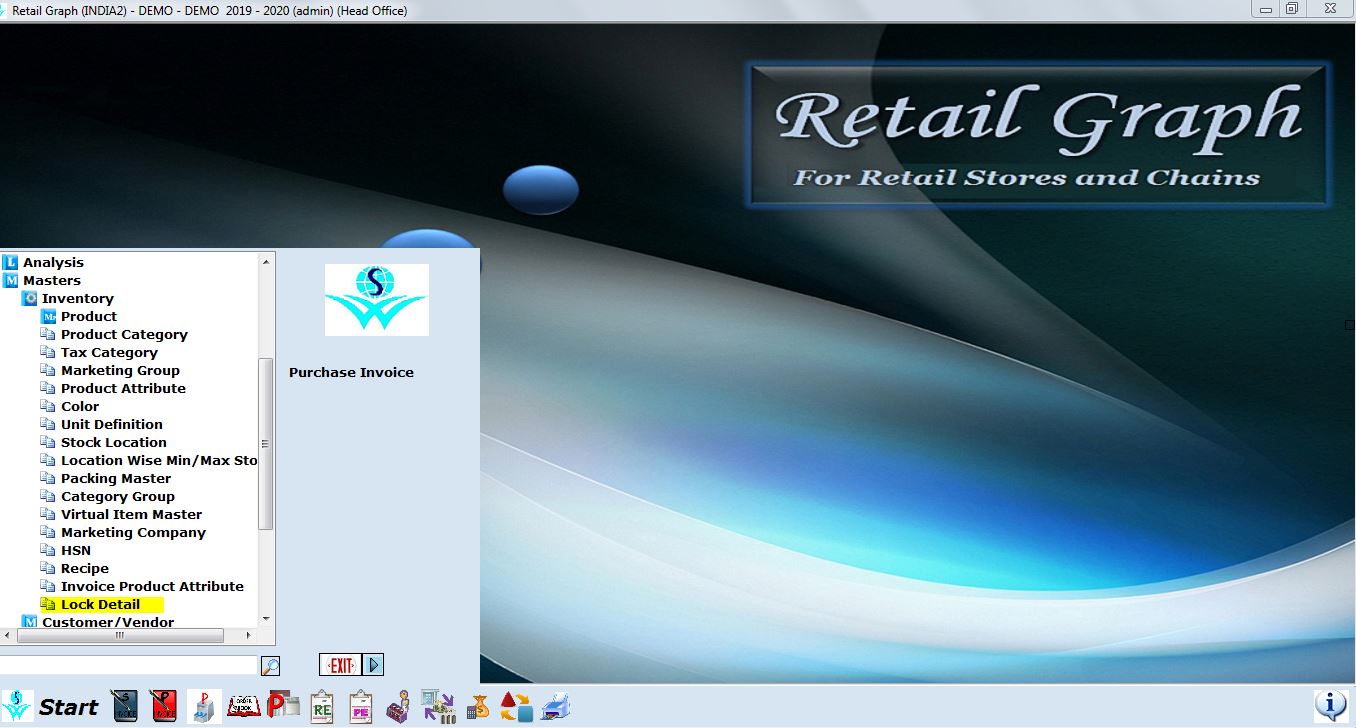Collapse the Masters tree node

point(52,280)
